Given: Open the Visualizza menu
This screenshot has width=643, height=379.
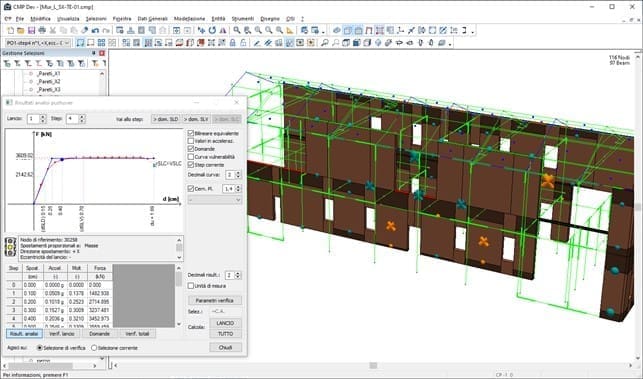Looking at the screenshot, I should point(68,19).
